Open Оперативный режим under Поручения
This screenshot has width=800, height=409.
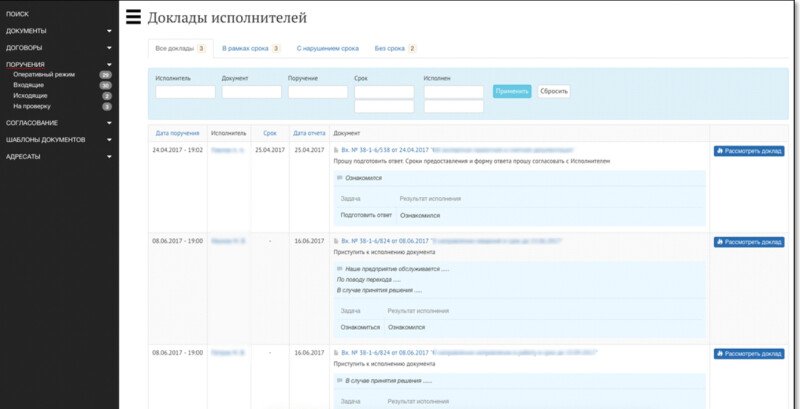[x=44, y=74]
